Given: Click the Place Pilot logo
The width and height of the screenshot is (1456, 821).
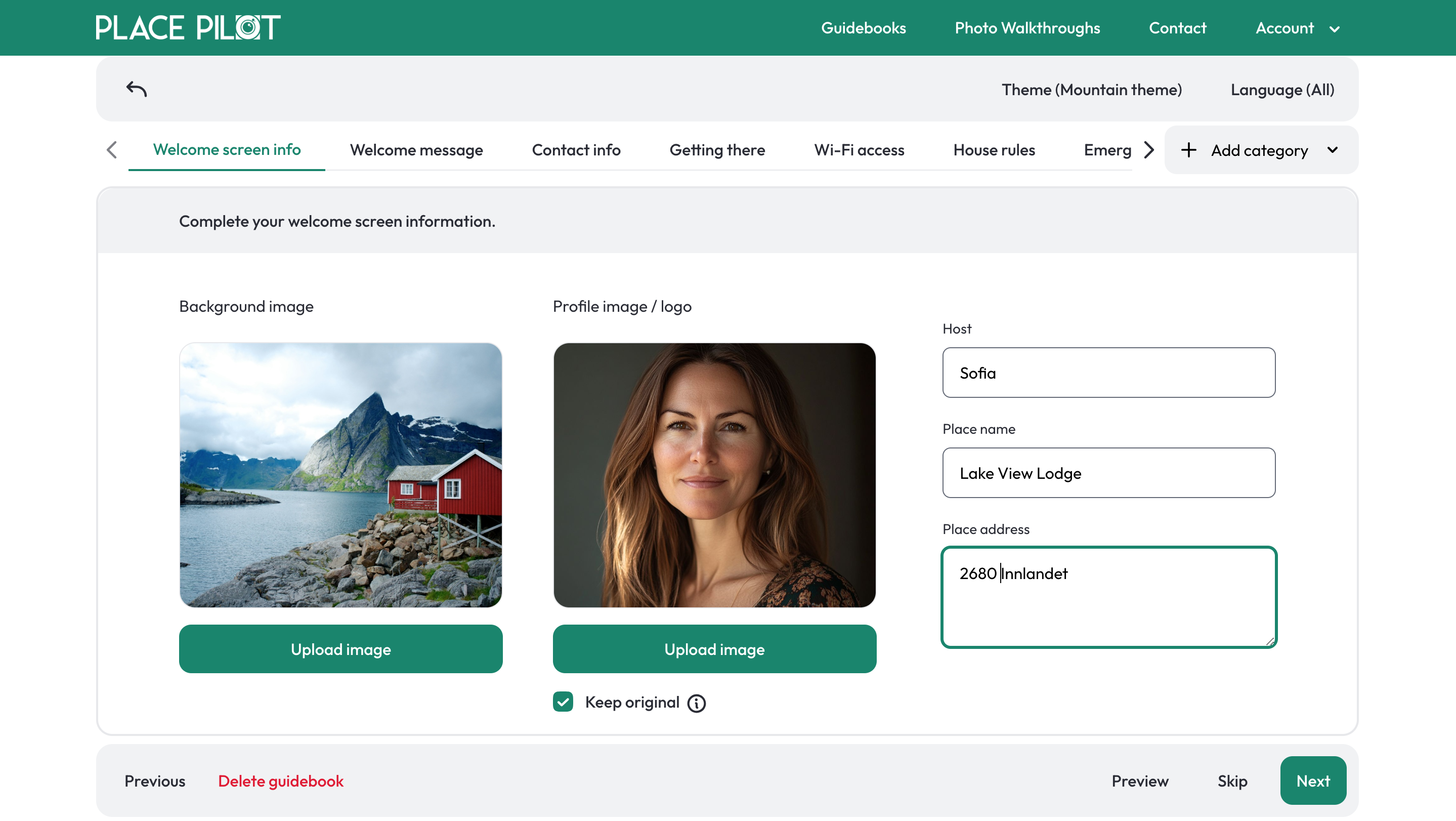Looking at the screenshot, I should tap(188, 28).
